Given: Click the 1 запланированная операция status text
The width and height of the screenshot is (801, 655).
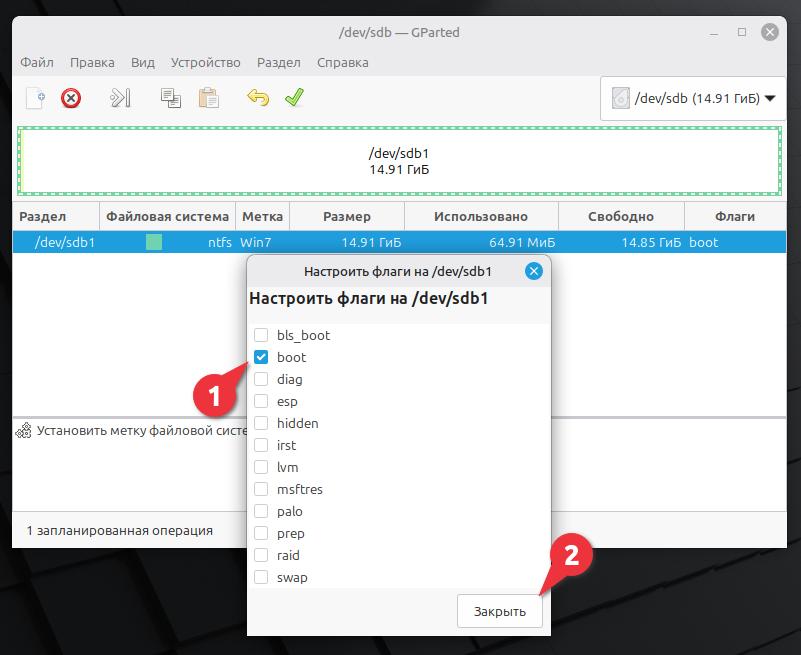Looking at the screenshot, I should coord(120,530).
